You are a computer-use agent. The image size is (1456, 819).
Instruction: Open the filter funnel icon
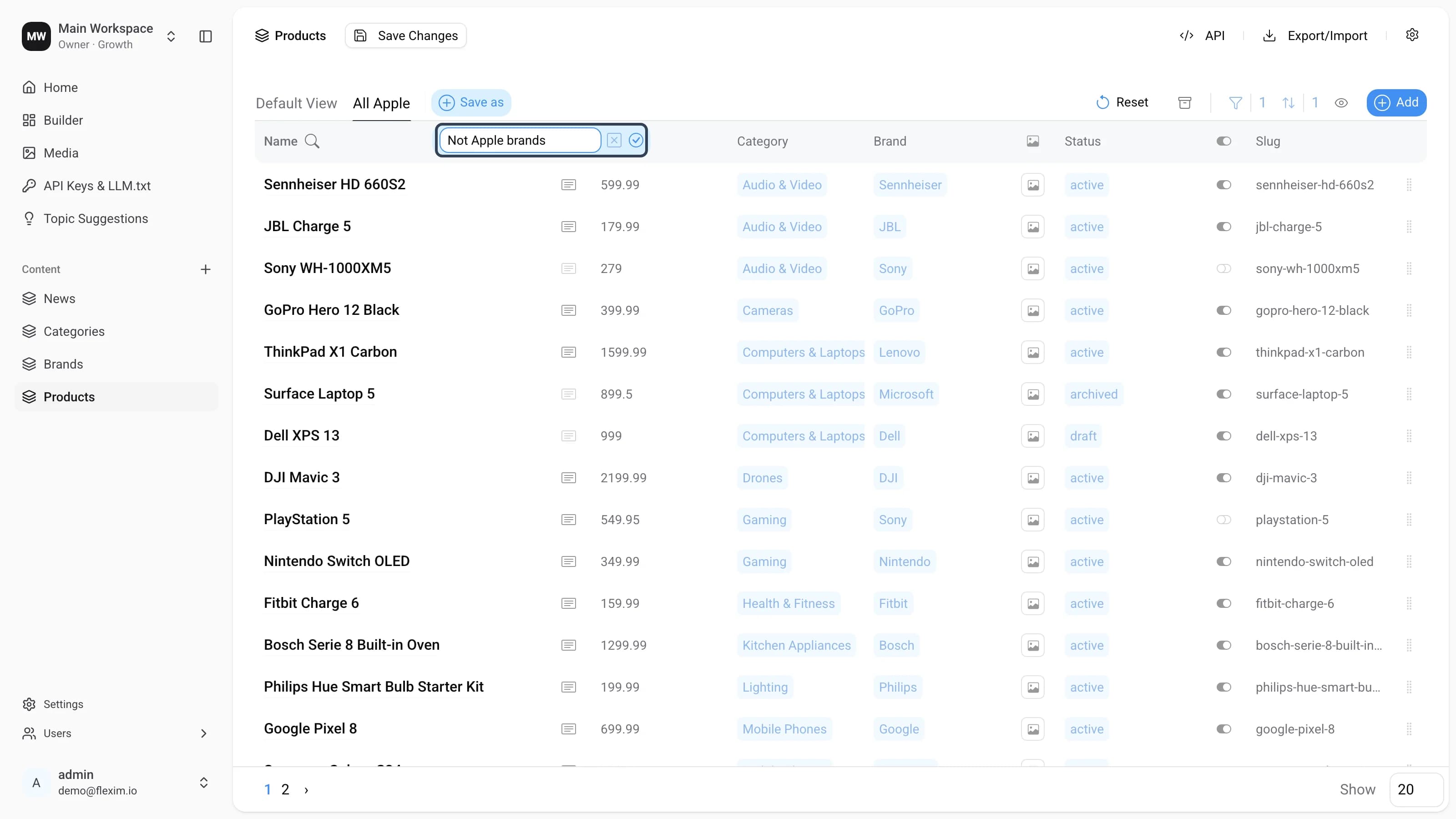pos(1236,102)
